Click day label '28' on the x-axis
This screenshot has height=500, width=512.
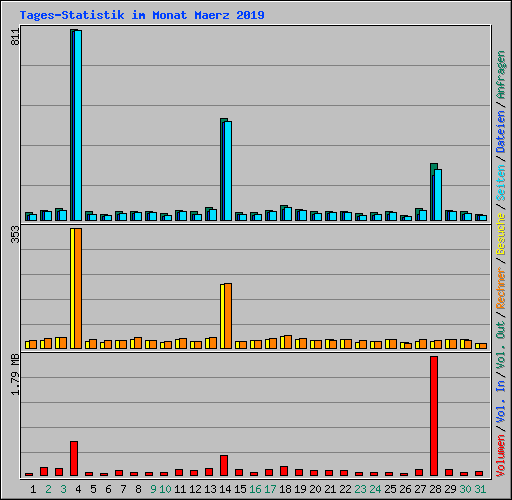[435, 489]
